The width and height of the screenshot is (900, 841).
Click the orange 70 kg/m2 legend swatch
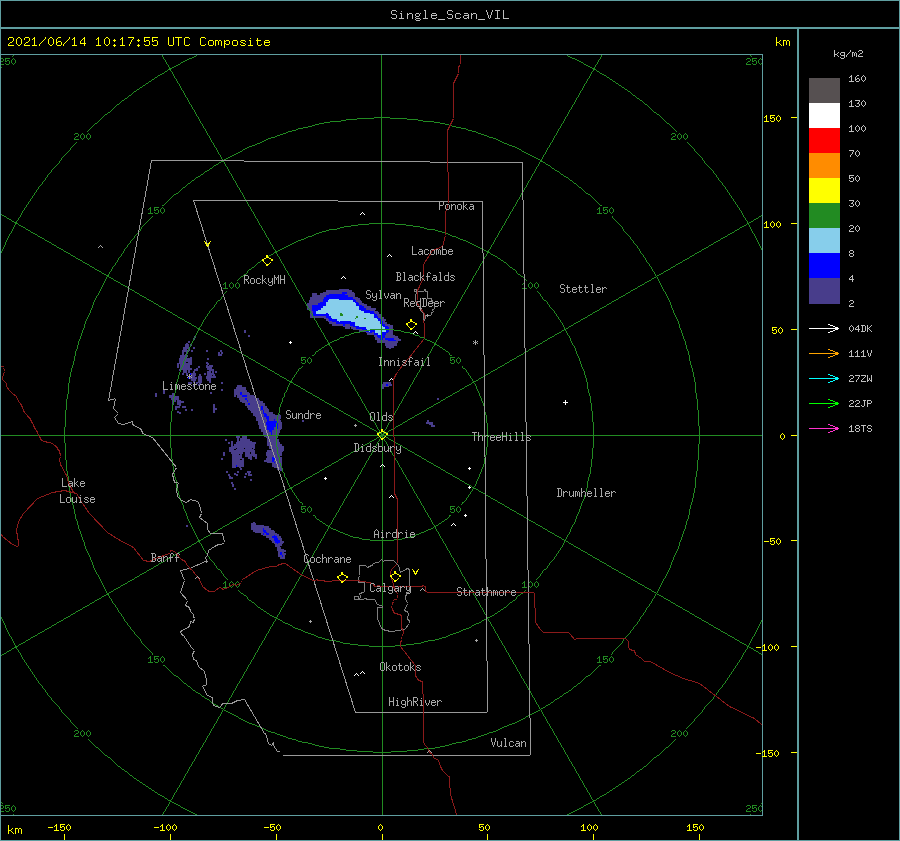pyautogui.click(x=824, y=165)
